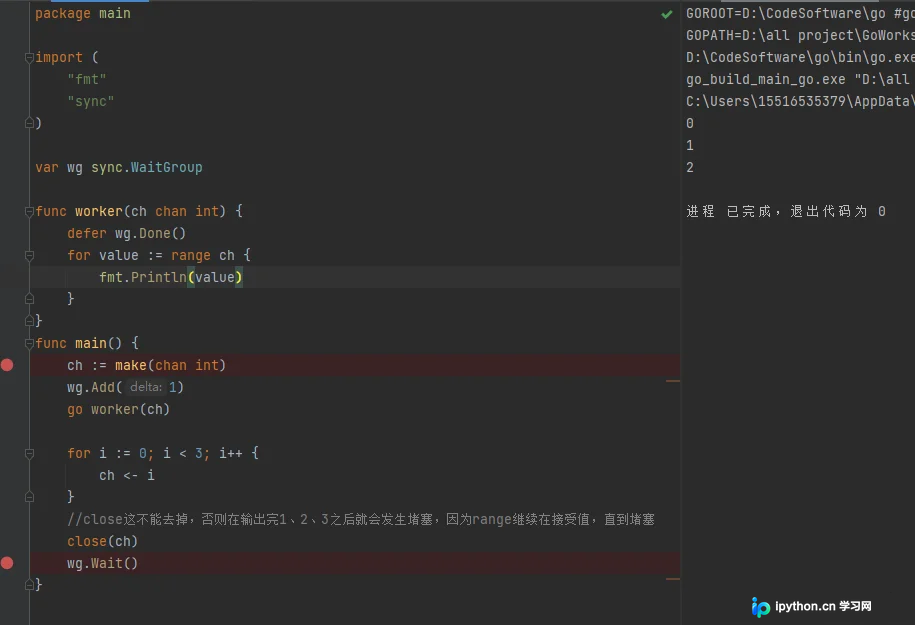Image resolution: width=915 pixels, height=625 pixels.
Task: Click the green inspection checkmark icon
Action: point(666,15)
